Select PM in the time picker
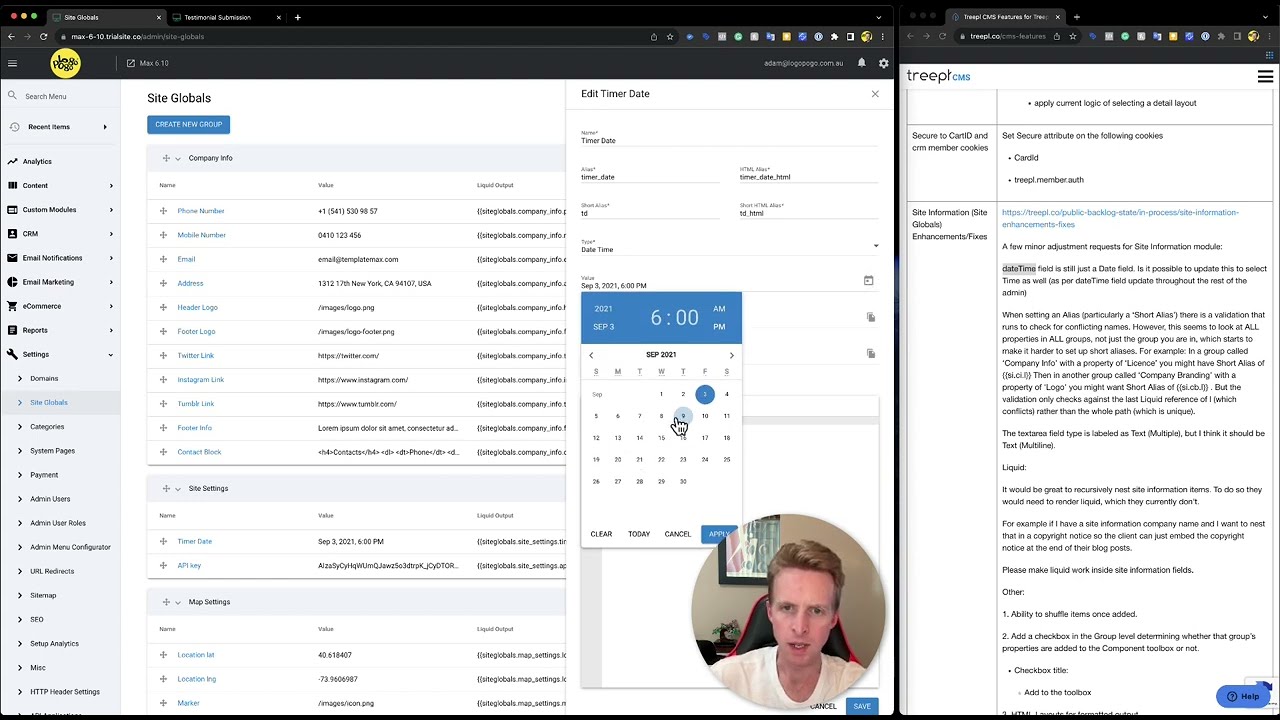 point(719,327)
